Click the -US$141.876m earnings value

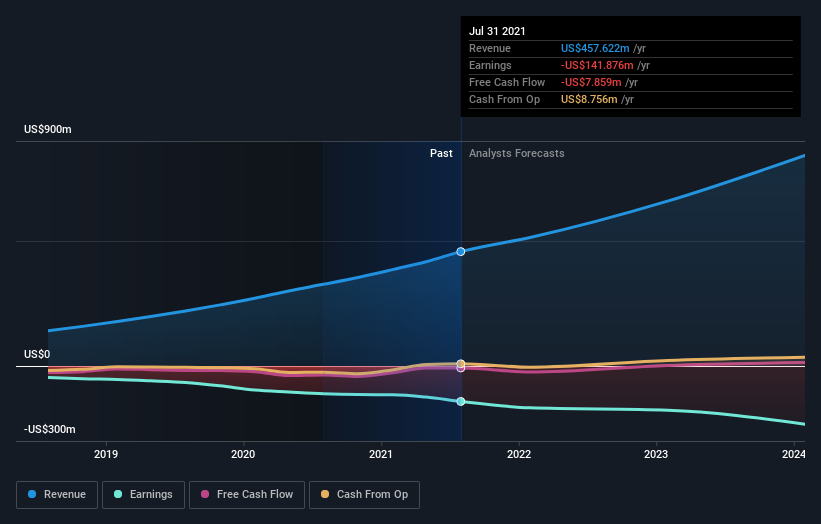(x=597, y=65)
